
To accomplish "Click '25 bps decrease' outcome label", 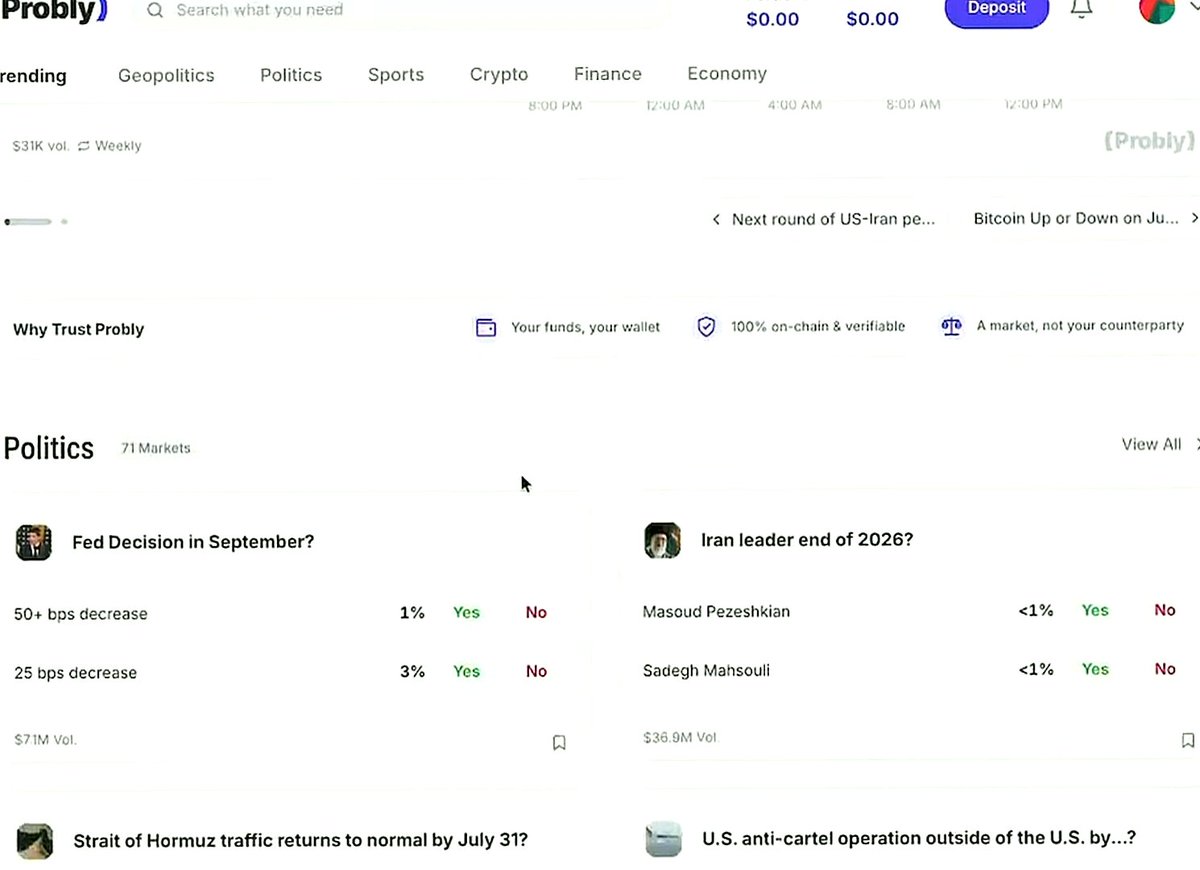I will (x=75, y=673).
